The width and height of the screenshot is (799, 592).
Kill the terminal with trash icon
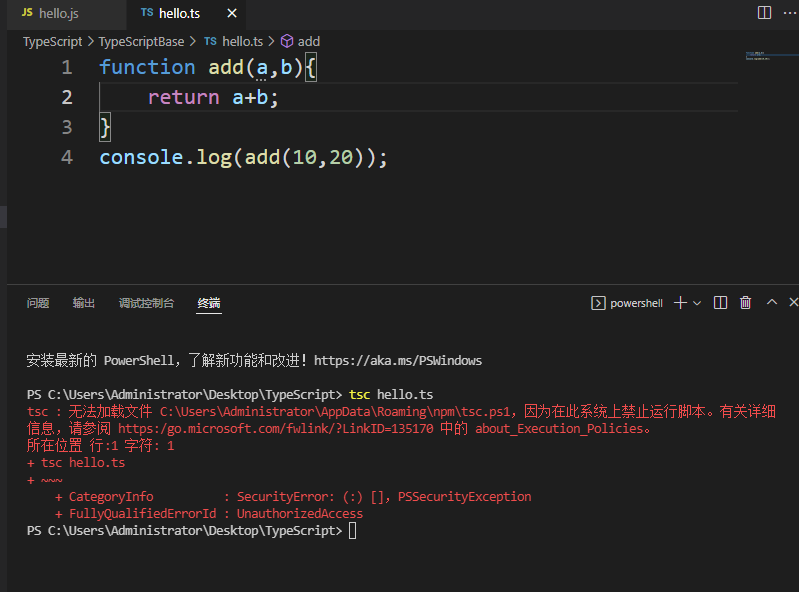(745, 303)
